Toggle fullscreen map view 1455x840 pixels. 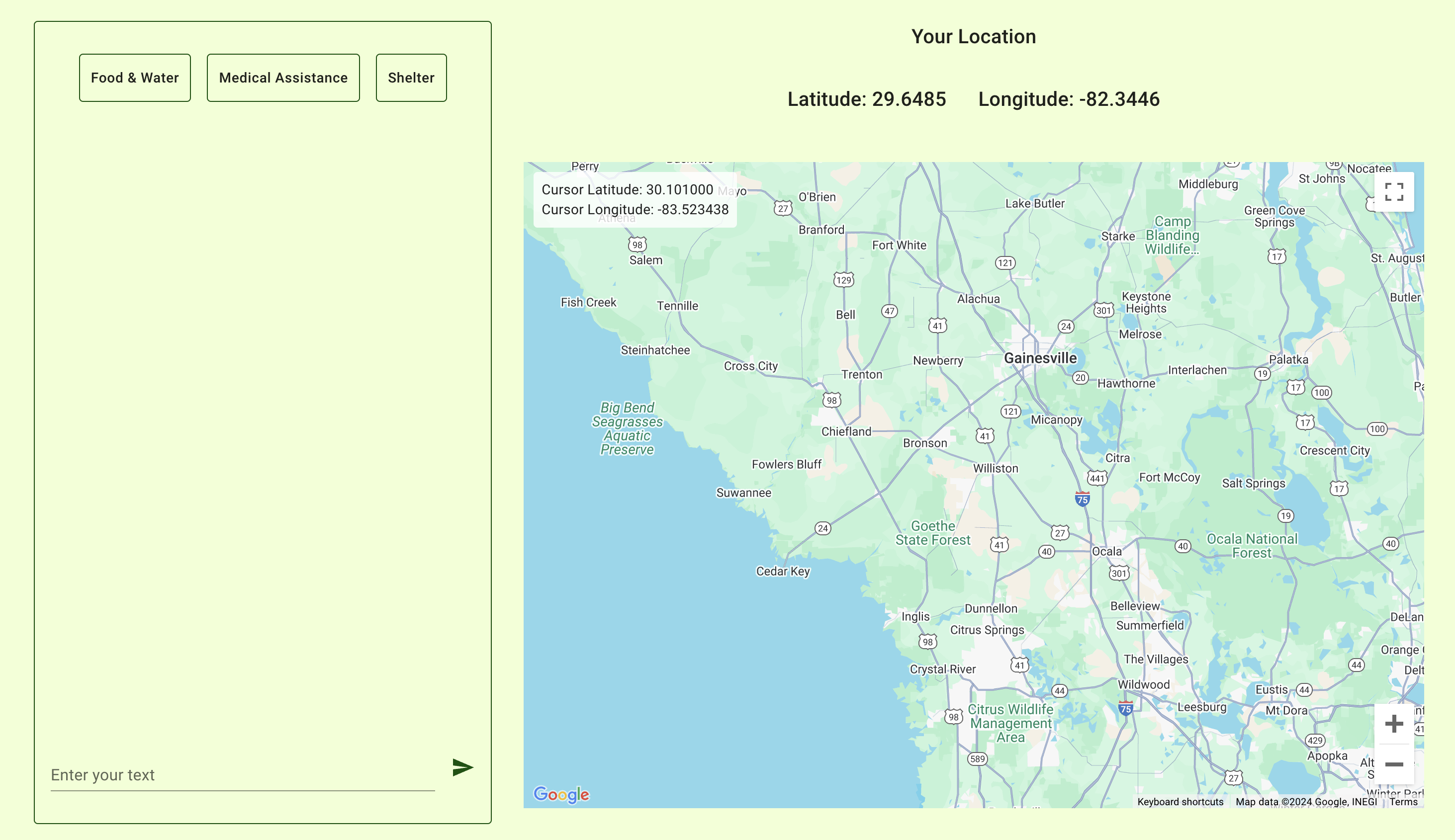[1393, 191]
